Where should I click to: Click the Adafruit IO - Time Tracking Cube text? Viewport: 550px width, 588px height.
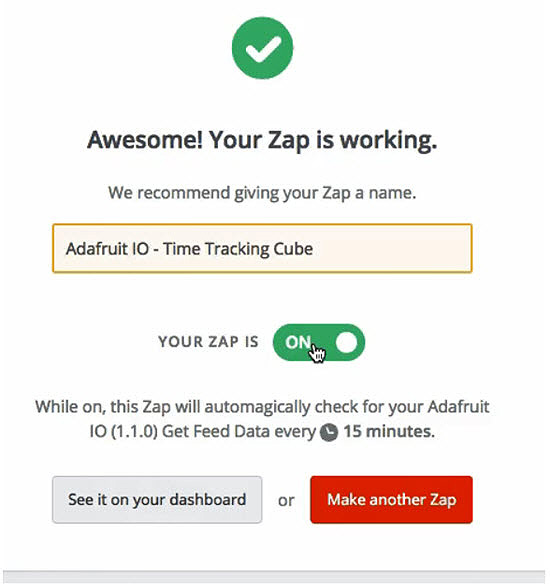(189, 249)
